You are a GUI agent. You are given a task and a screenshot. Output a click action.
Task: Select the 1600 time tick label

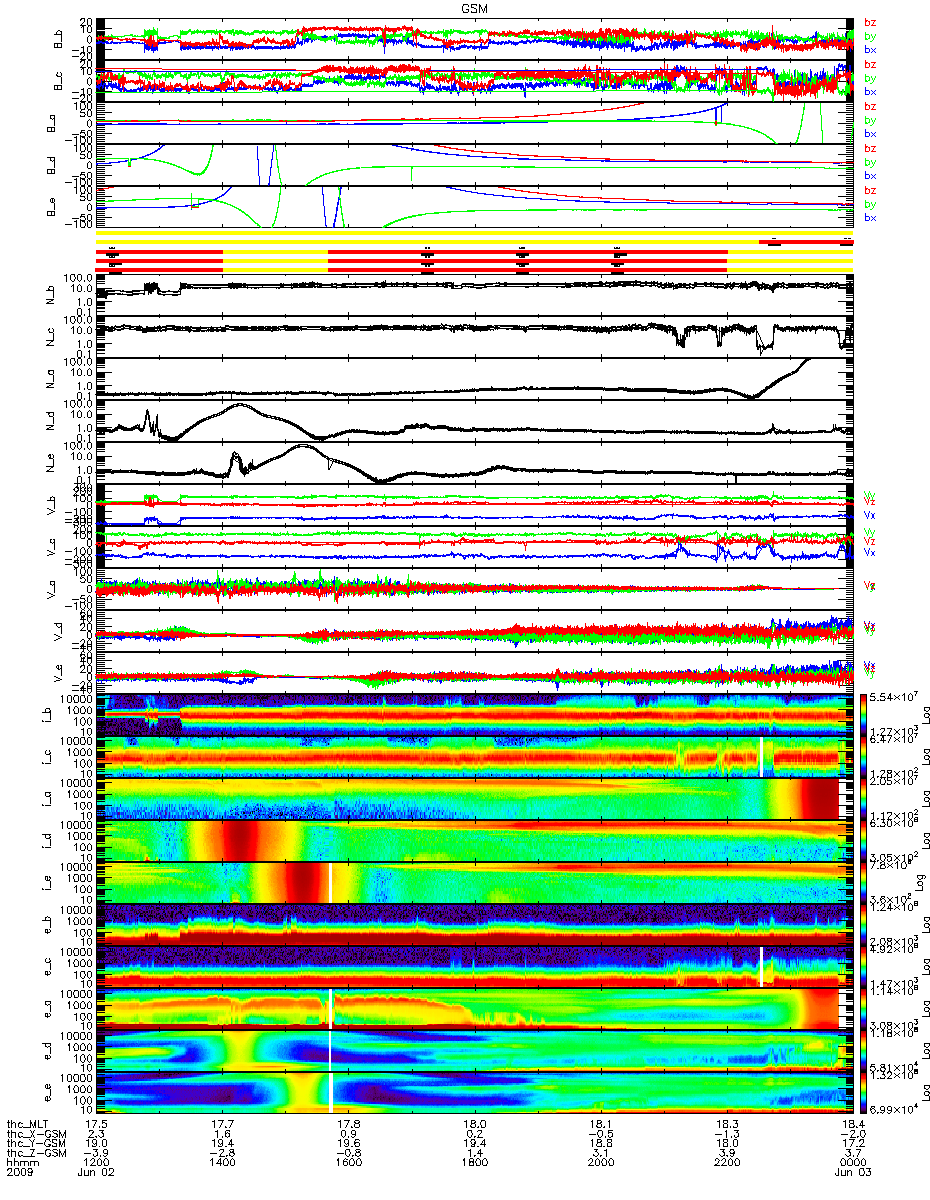point(347,1164)
